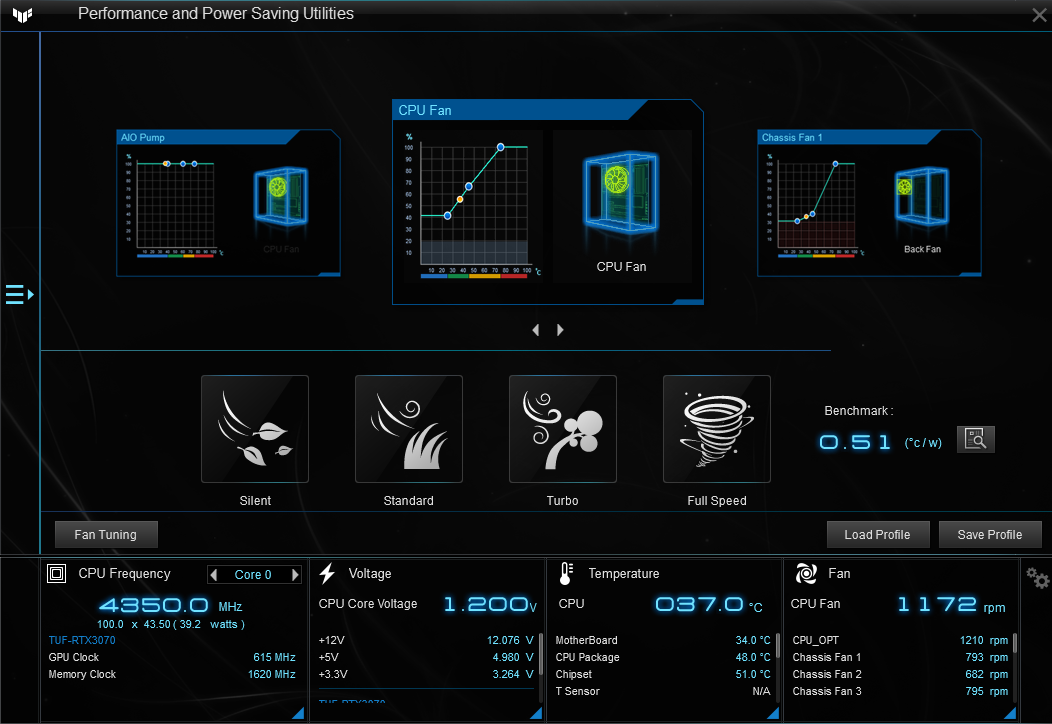Select the Standard fan mode icon
The height and width of the screenshot is (724, 1052).
pyautogui.click(x=409, y=429)
